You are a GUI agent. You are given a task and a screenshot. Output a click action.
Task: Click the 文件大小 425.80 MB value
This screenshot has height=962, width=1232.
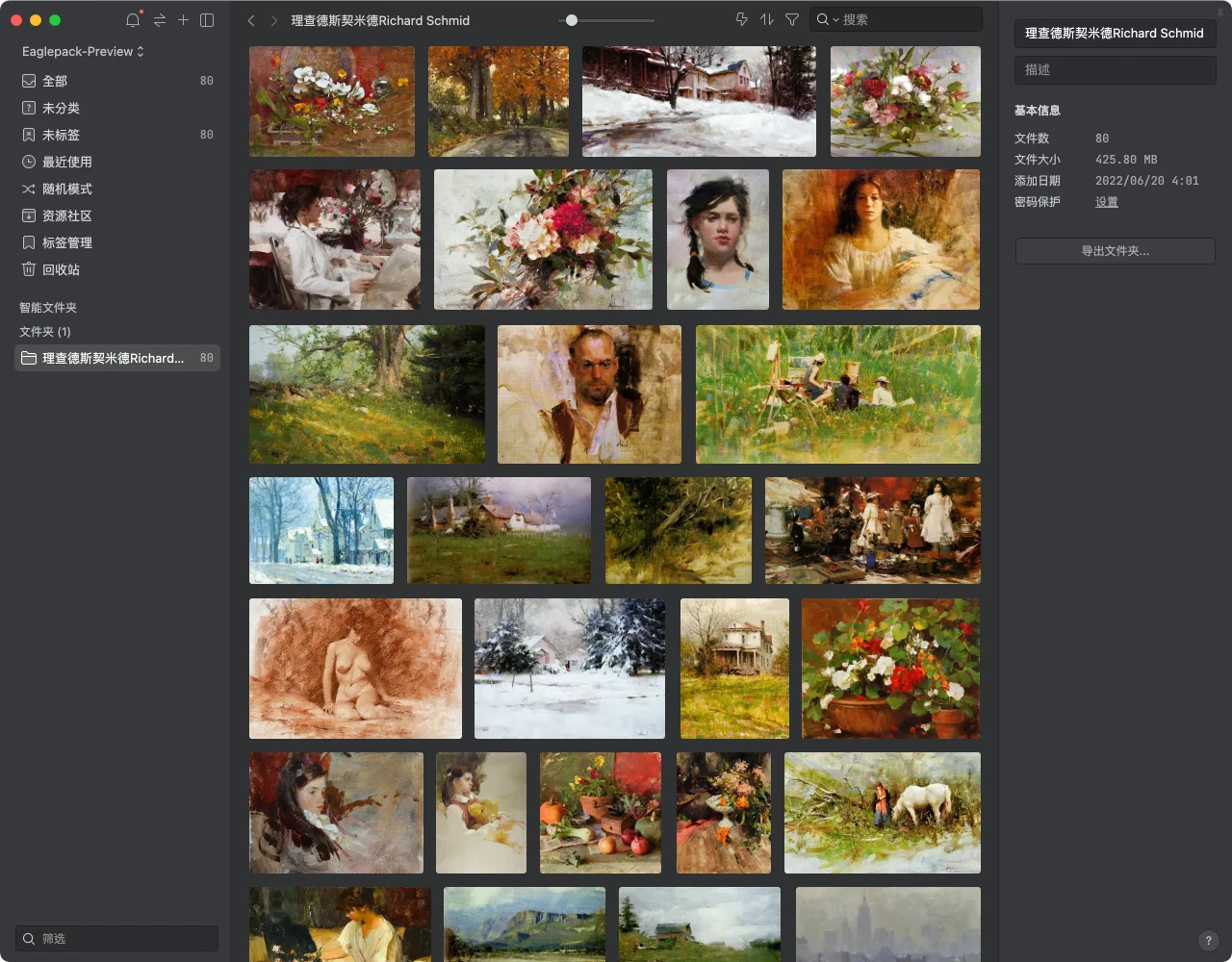point(1126,160)
